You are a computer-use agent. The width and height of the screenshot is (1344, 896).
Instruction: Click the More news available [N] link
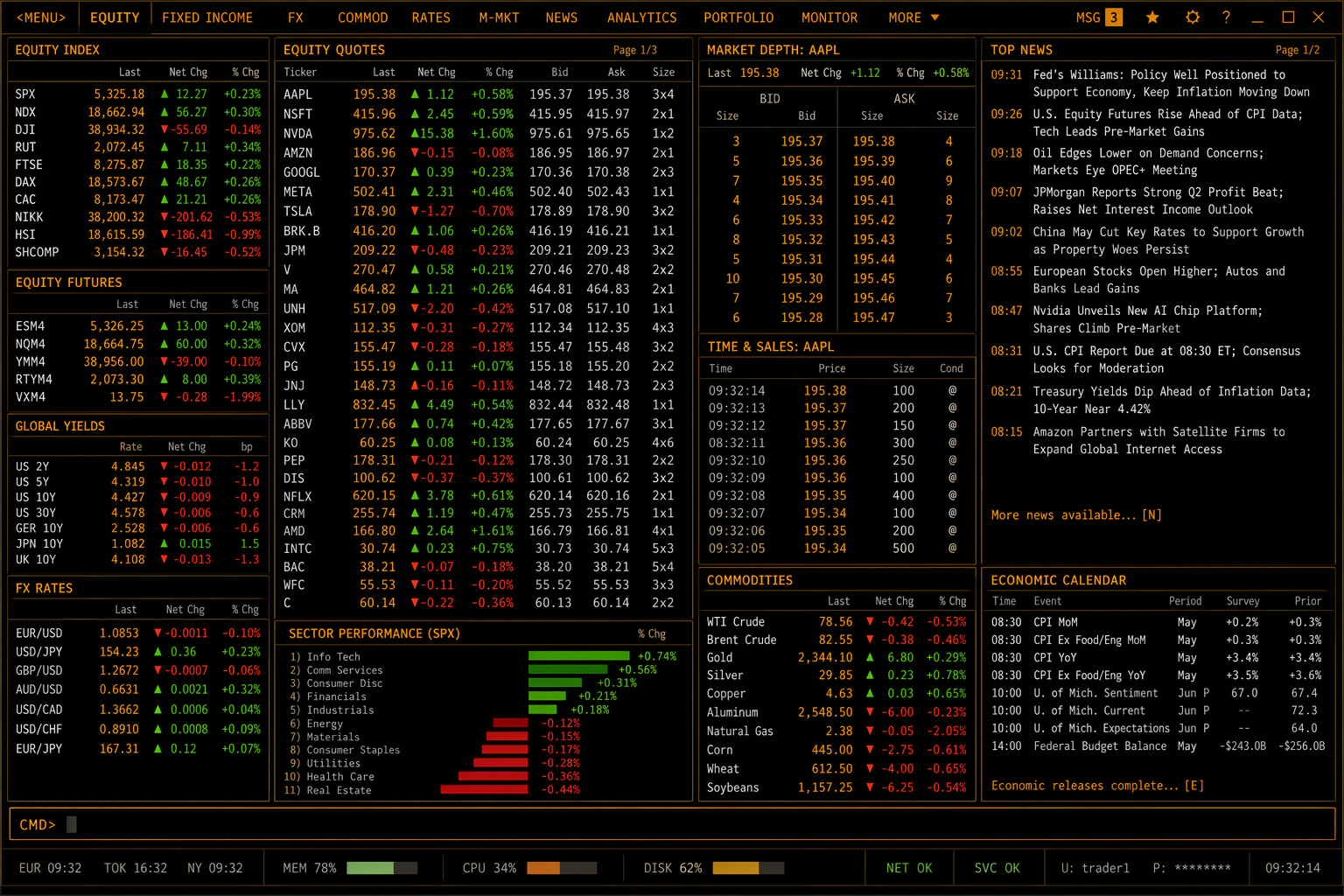(x=1076, y=515)
